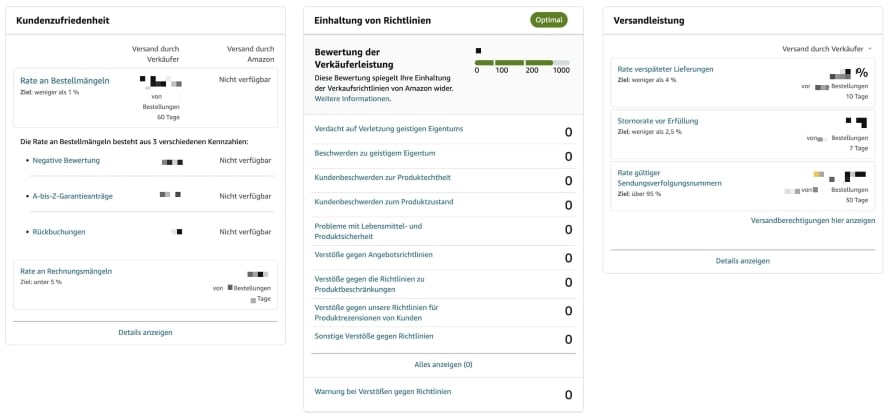Open the Versand durch Verkäufer dropdown
The width and height of the screenshot is (888, 418).
[827, 48]
